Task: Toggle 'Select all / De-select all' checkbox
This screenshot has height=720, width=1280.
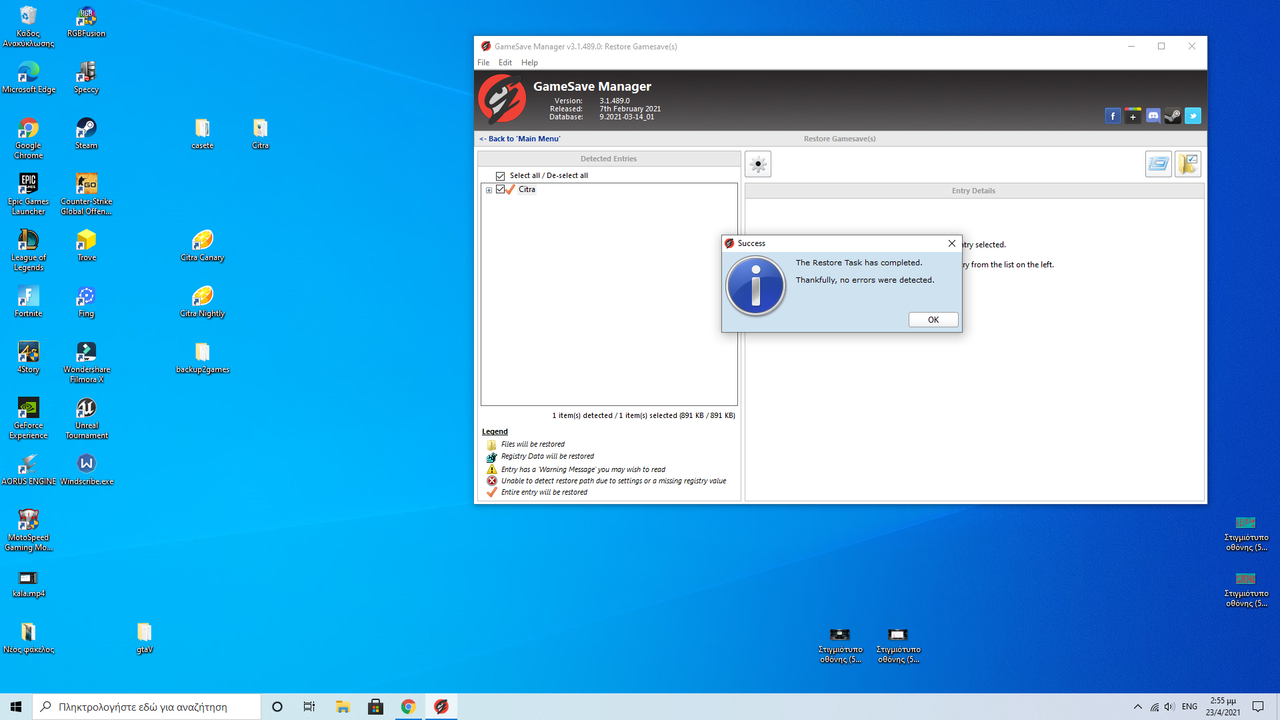Action: [x=501, y=176]
